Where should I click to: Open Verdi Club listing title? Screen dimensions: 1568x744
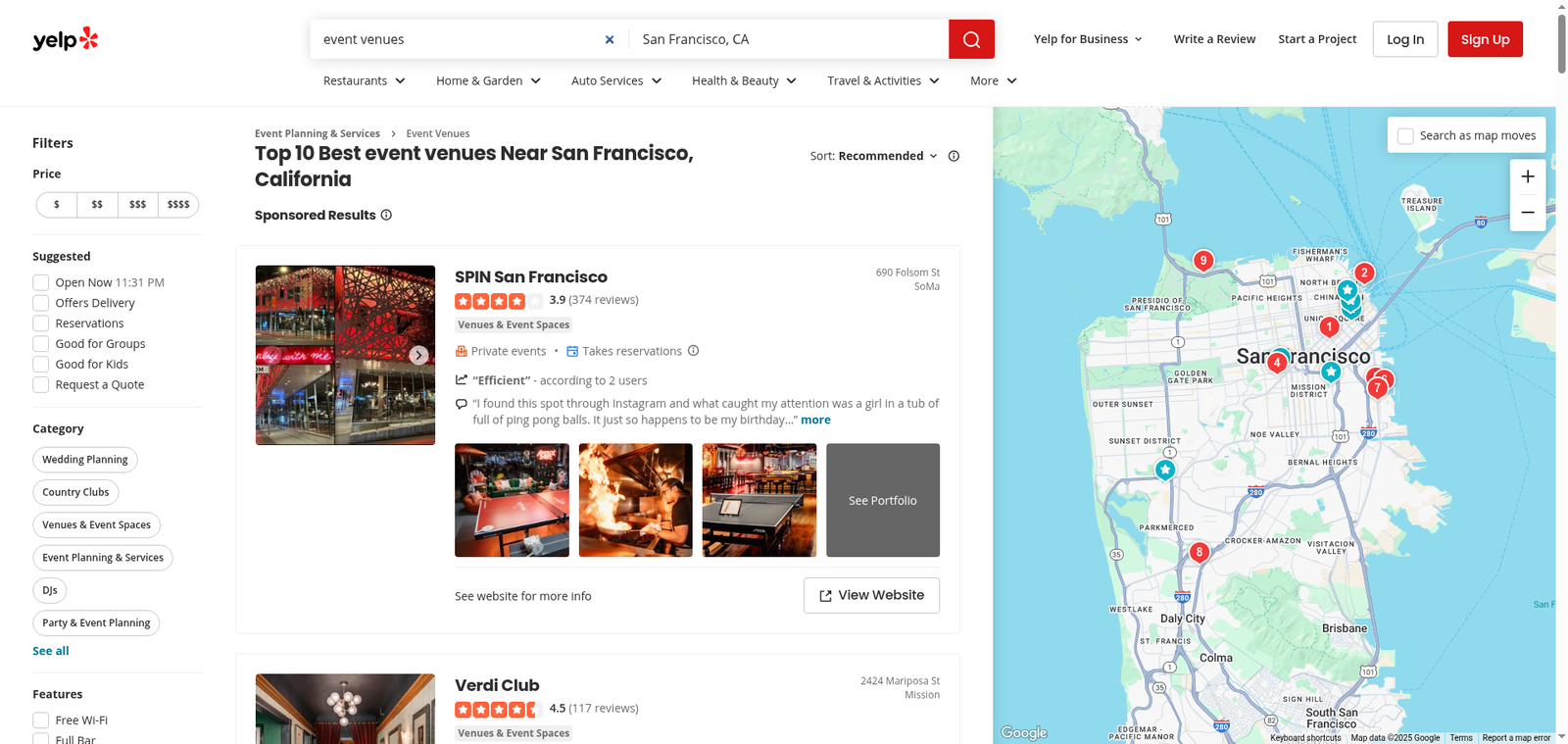pyautogui.click(x=497, y=685)
